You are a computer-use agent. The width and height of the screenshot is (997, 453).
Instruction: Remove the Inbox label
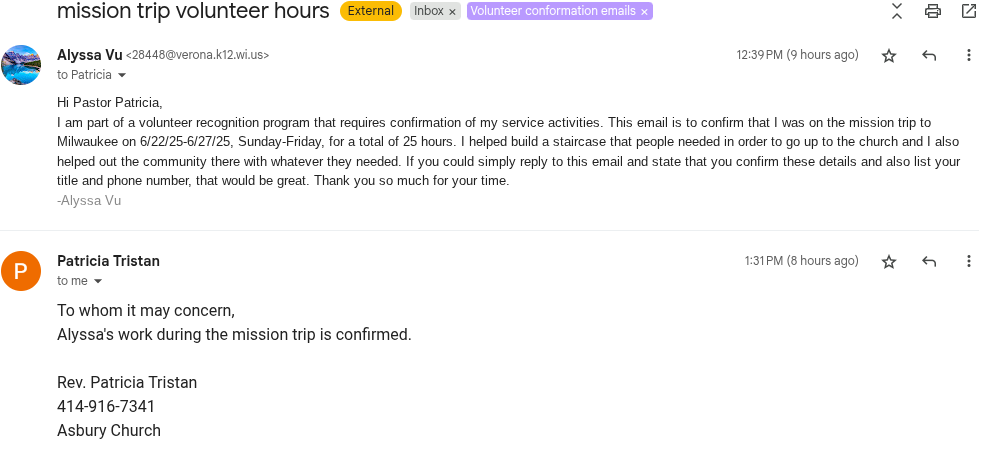click(452, 11)
